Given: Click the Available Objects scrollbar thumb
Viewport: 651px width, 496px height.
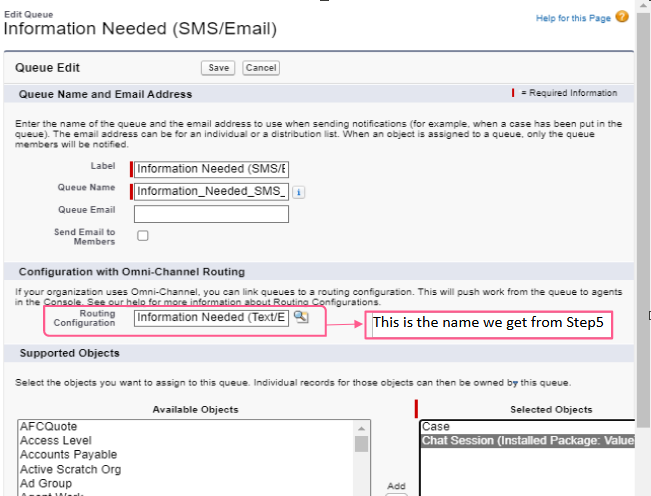Looking at the screenshot, I should 361,444.
